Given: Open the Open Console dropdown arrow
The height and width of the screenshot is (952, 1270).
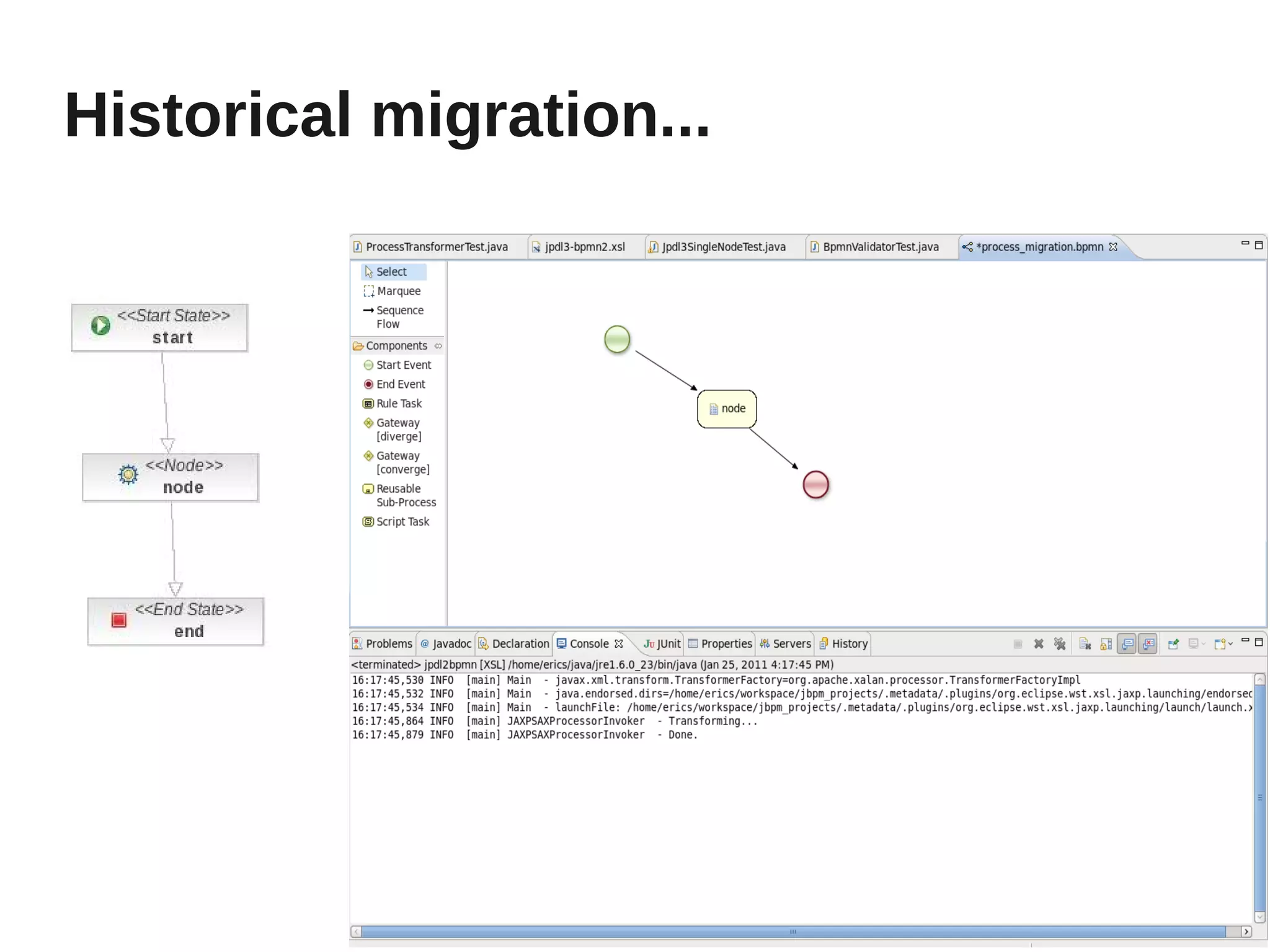Looking at the screenshot, I should coord(1230,644).
